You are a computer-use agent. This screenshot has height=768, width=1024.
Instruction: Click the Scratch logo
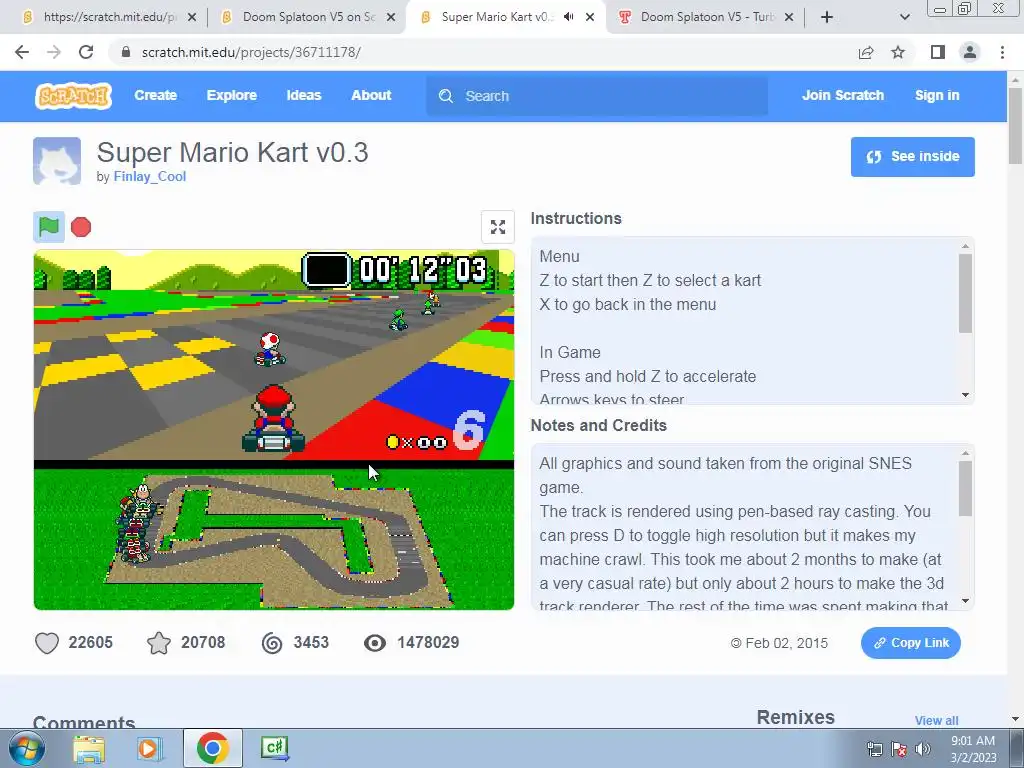click(73, 95)
